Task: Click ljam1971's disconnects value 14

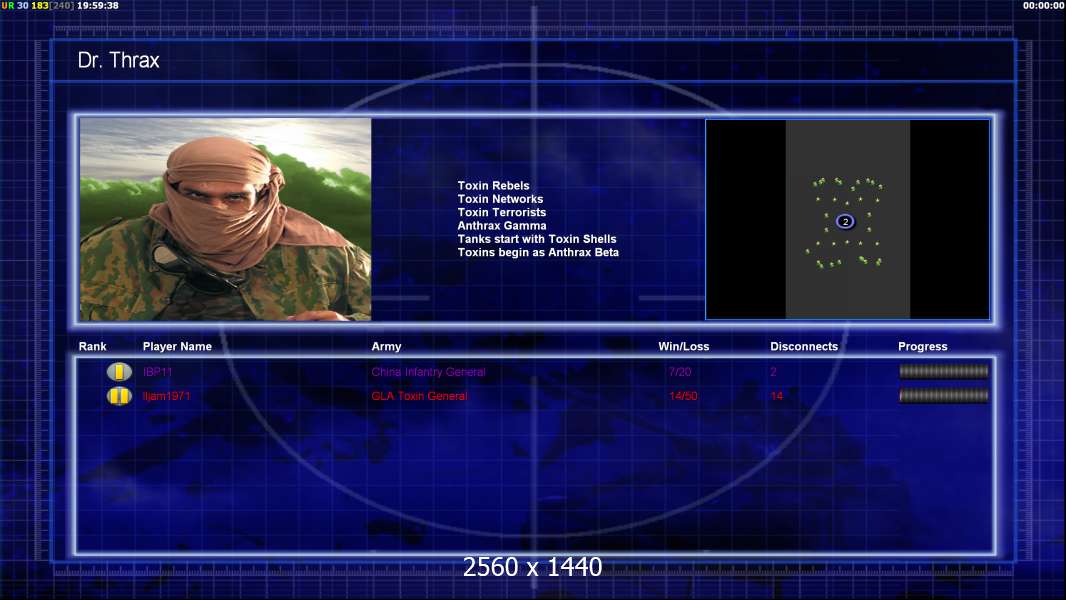Action: [776, 396]
